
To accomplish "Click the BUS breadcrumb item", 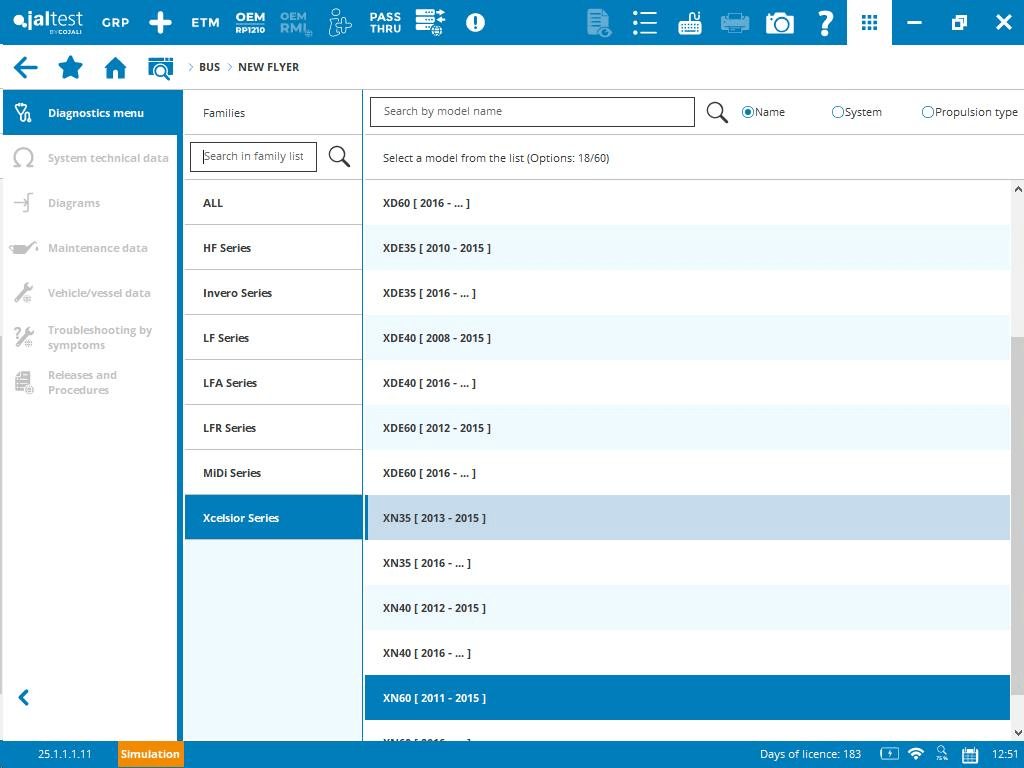I will (x=209, y=67).
